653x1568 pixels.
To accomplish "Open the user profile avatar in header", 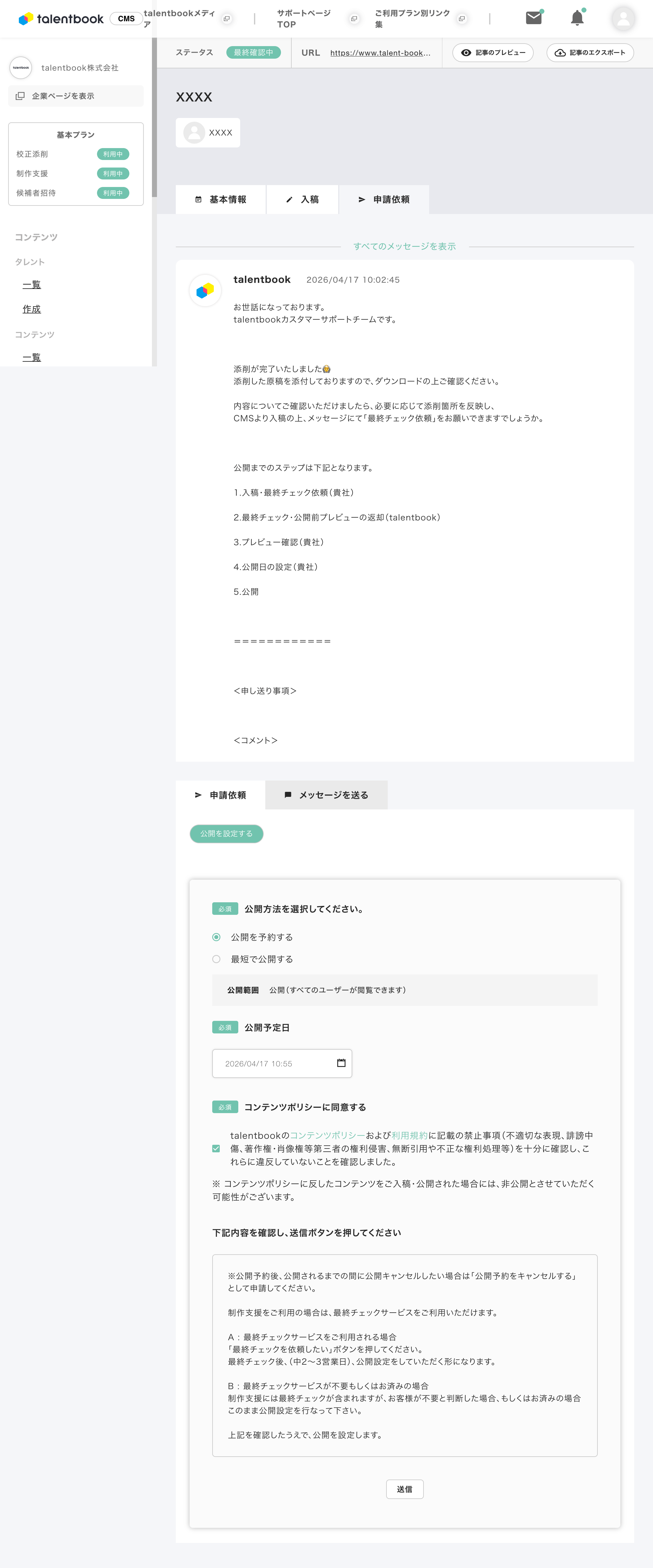I will (x=623, y=19).
